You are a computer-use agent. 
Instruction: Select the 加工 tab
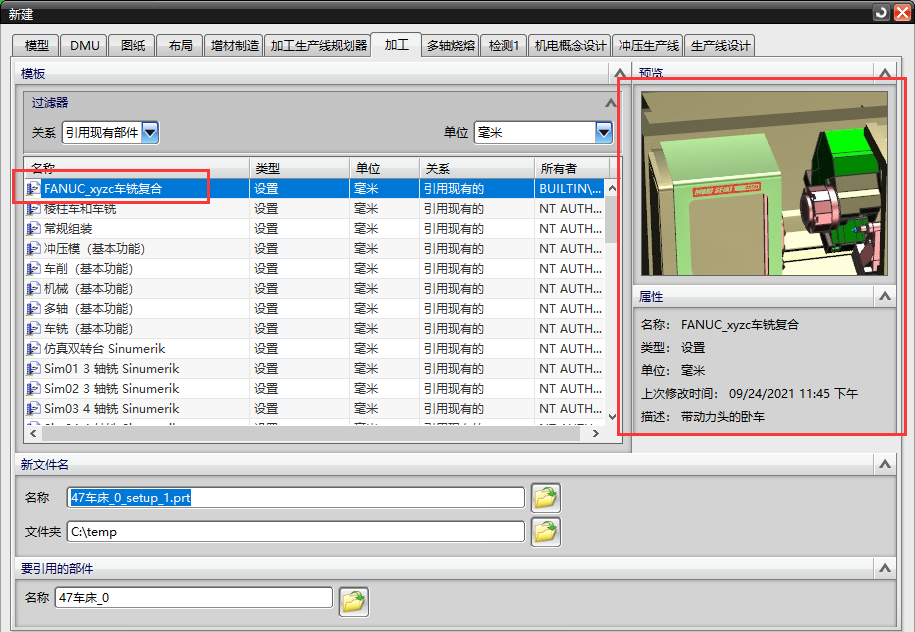point(396,44)
